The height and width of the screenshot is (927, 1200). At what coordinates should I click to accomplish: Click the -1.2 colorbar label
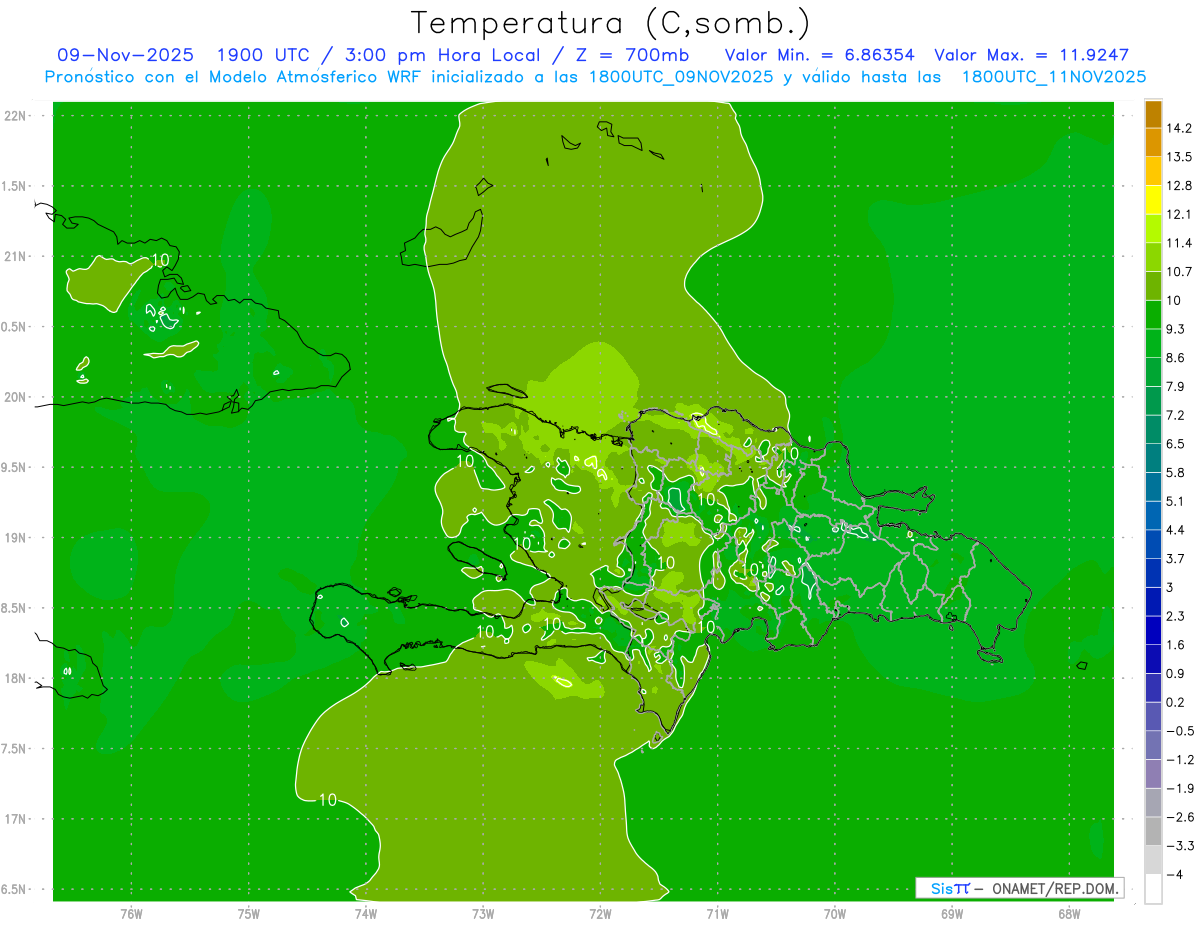1179,759
